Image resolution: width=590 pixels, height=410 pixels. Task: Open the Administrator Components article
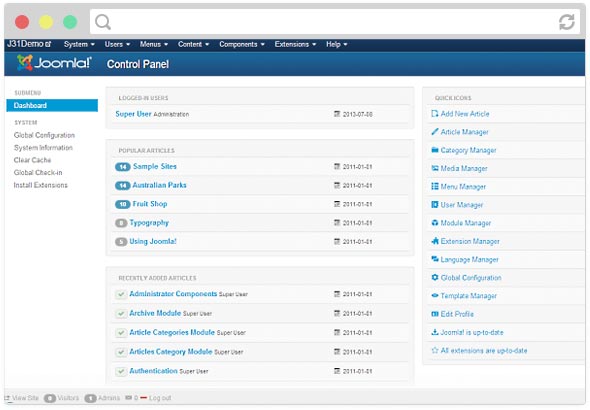[x=173, y=294]
